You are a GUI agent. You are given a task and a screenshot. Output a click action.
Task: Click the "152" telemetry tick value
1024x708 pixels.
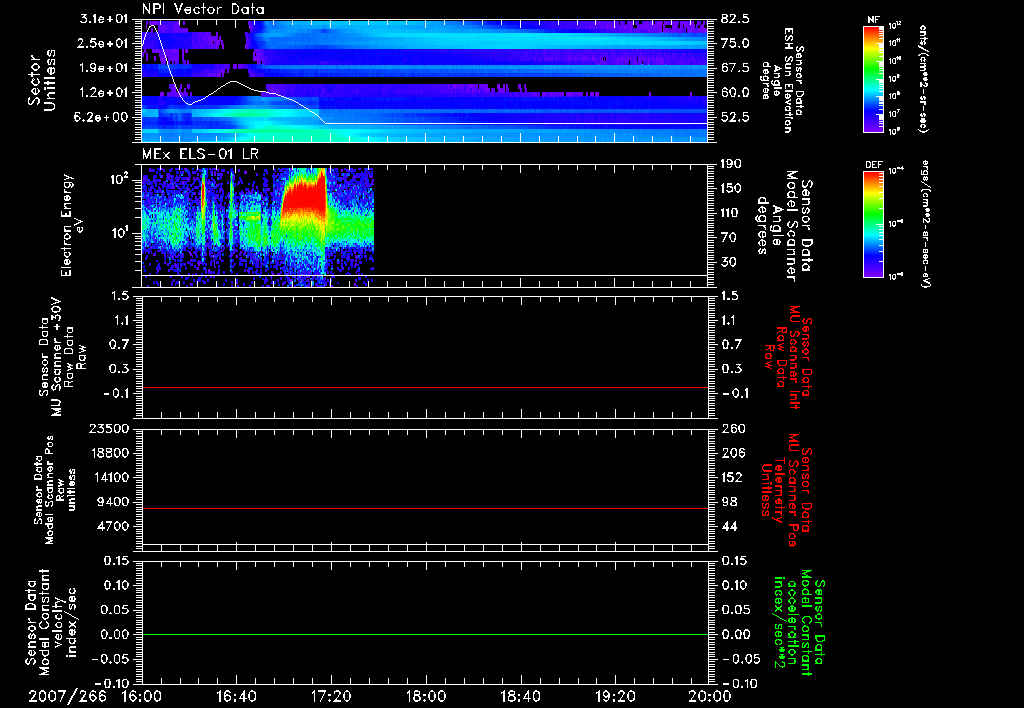pos(732,477)
